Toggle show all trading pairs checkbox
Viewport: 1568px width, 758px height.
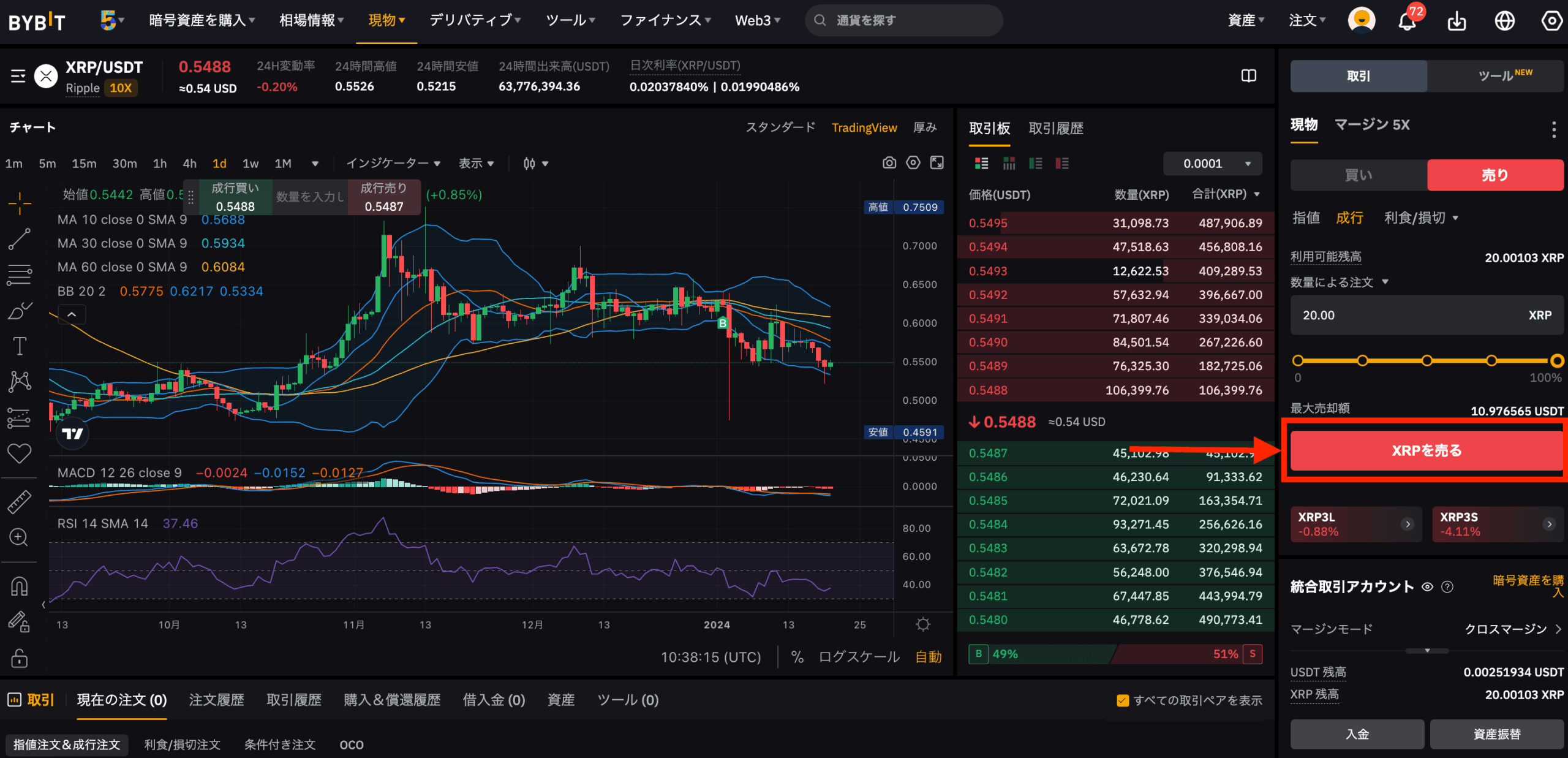point(1123,700)
